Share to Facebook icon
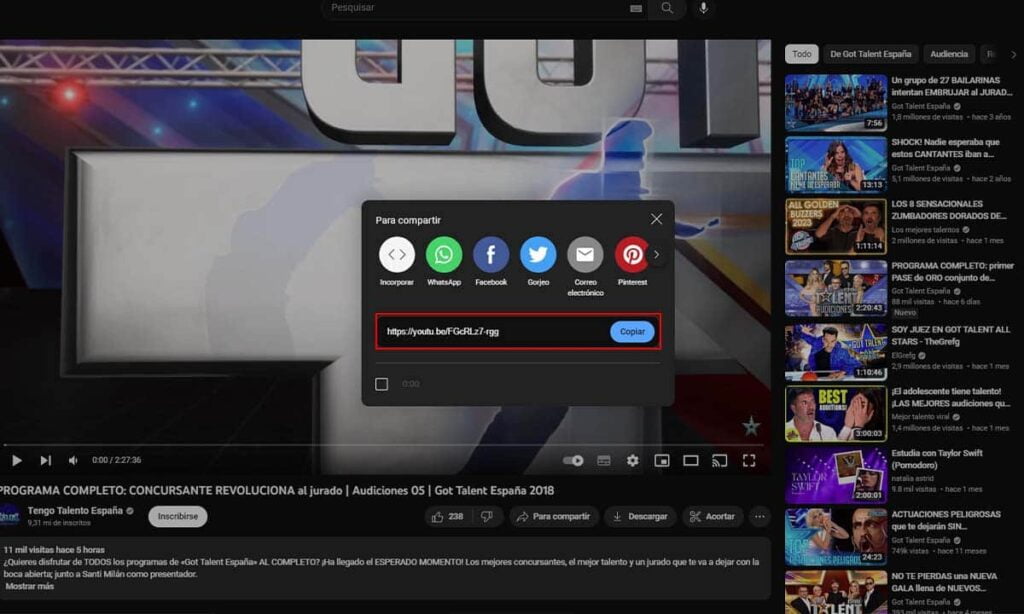The image size is (1024, 614). coord(491,254)
